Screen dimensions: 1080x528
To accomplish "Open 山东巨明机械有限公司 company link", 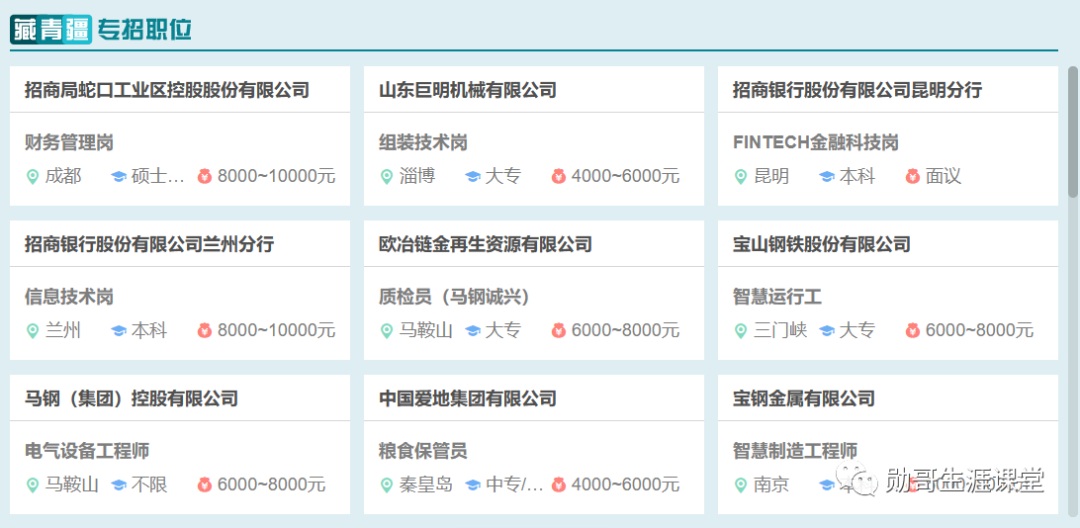I will tap(468, 89).
